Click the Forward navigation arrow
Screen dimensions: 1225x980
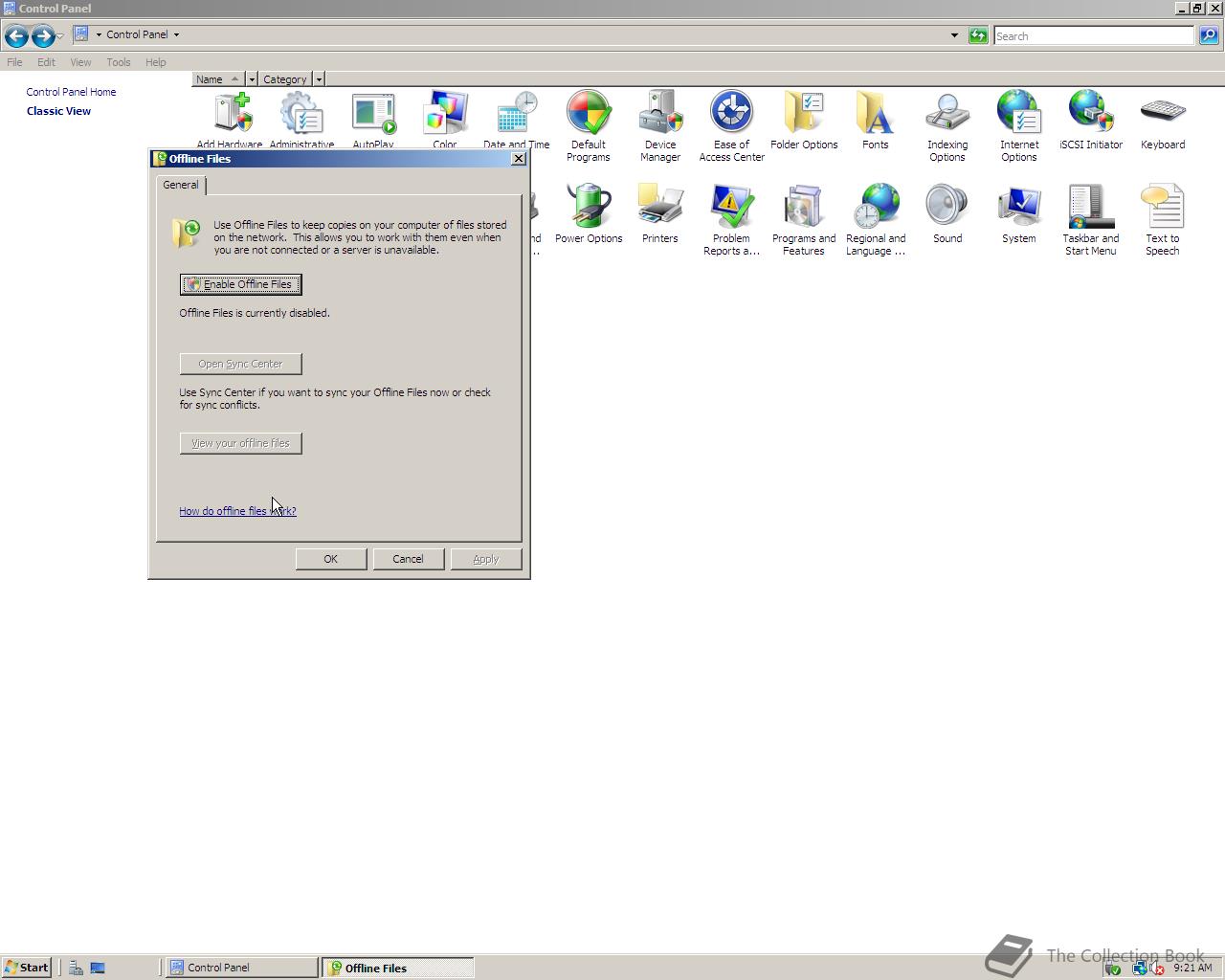pyautogui.click(x=43, y=36)
